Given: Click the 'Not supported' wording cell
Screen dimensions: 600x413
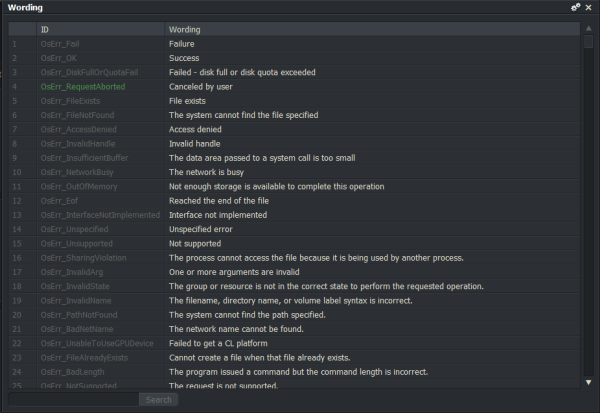Looking at the screenshot, I should tap(194, 243).
